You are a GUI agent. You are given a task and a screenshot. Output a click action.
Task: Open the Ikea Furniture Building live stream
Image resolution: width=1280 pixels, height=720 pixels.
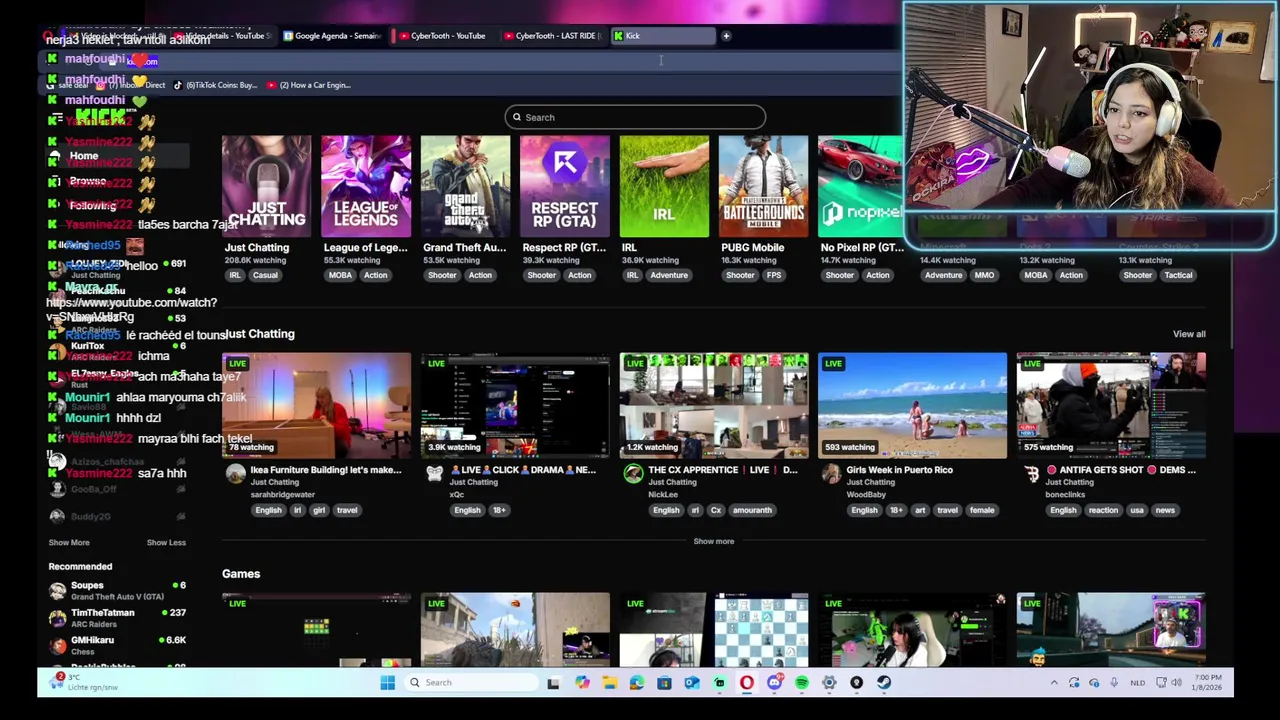pos(316,405)
